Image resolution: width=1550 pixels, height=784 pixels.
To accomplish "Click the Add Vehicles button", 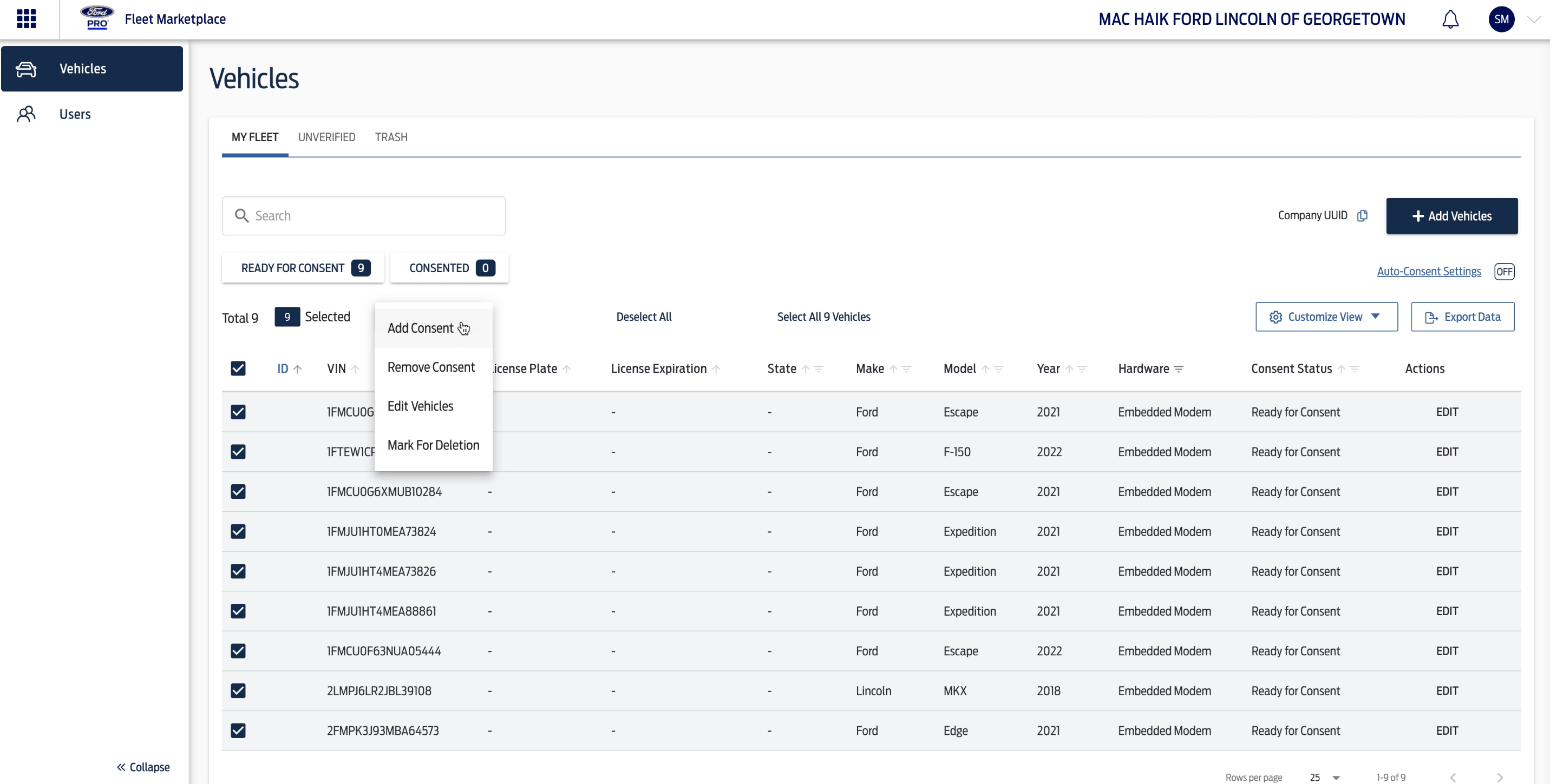I will 1452,216.
